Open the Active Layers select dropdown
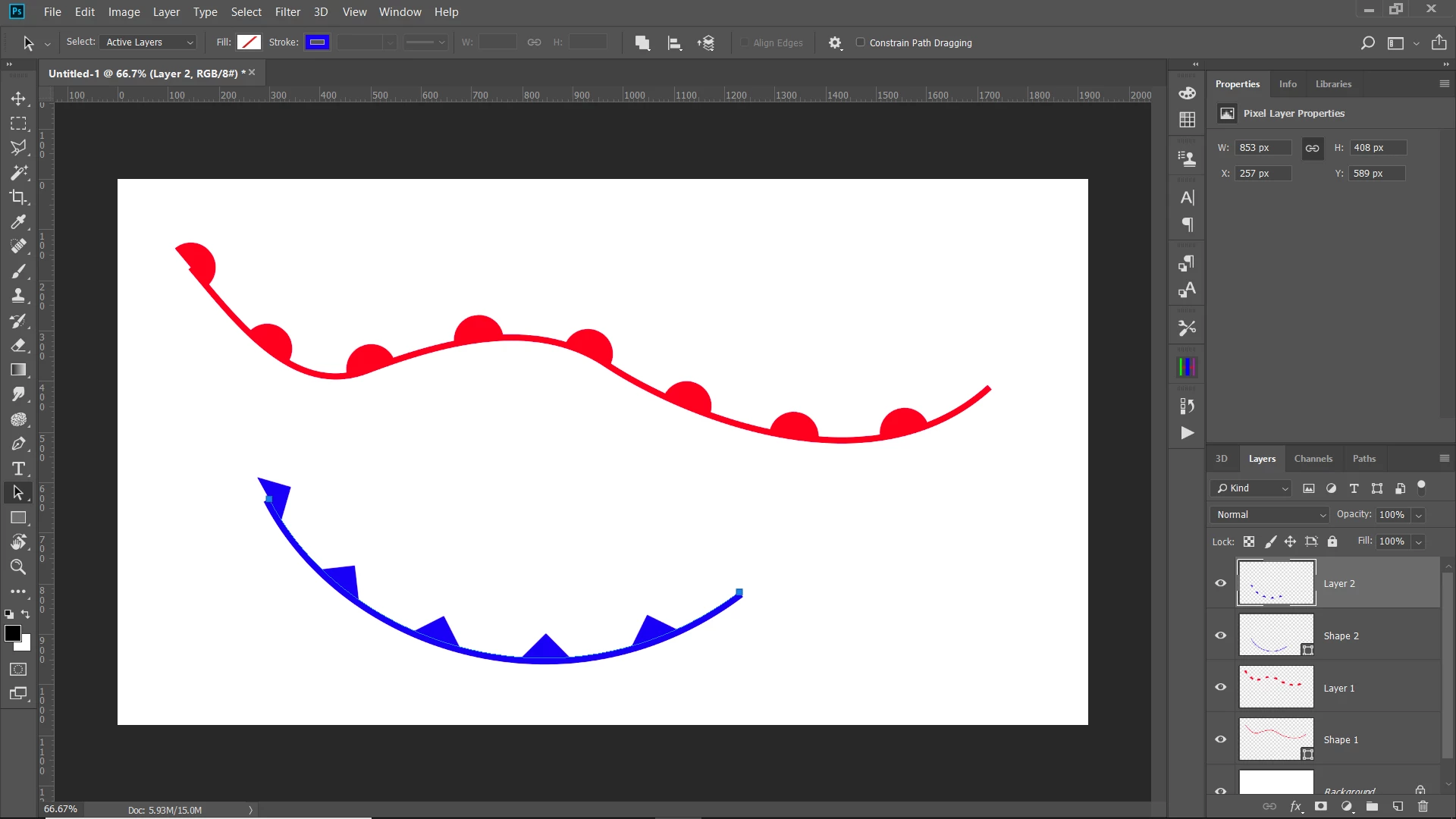Image resolution: width=1456 pixels, height=819 pixels. click(149, 42)
